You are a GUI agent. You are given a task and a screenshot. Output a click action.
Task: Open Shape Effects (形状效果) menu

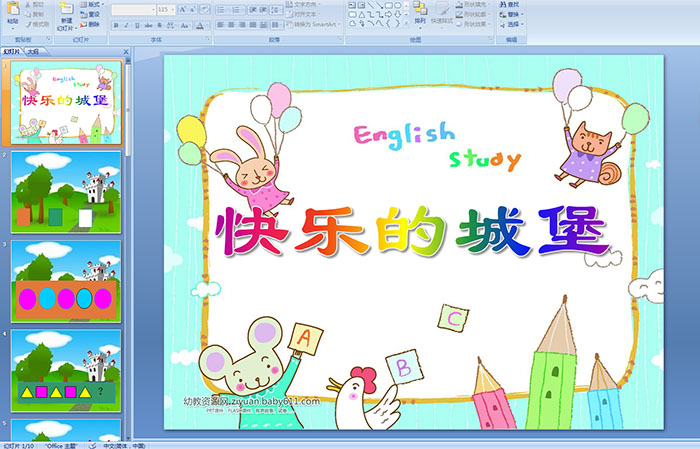[473, 24]
